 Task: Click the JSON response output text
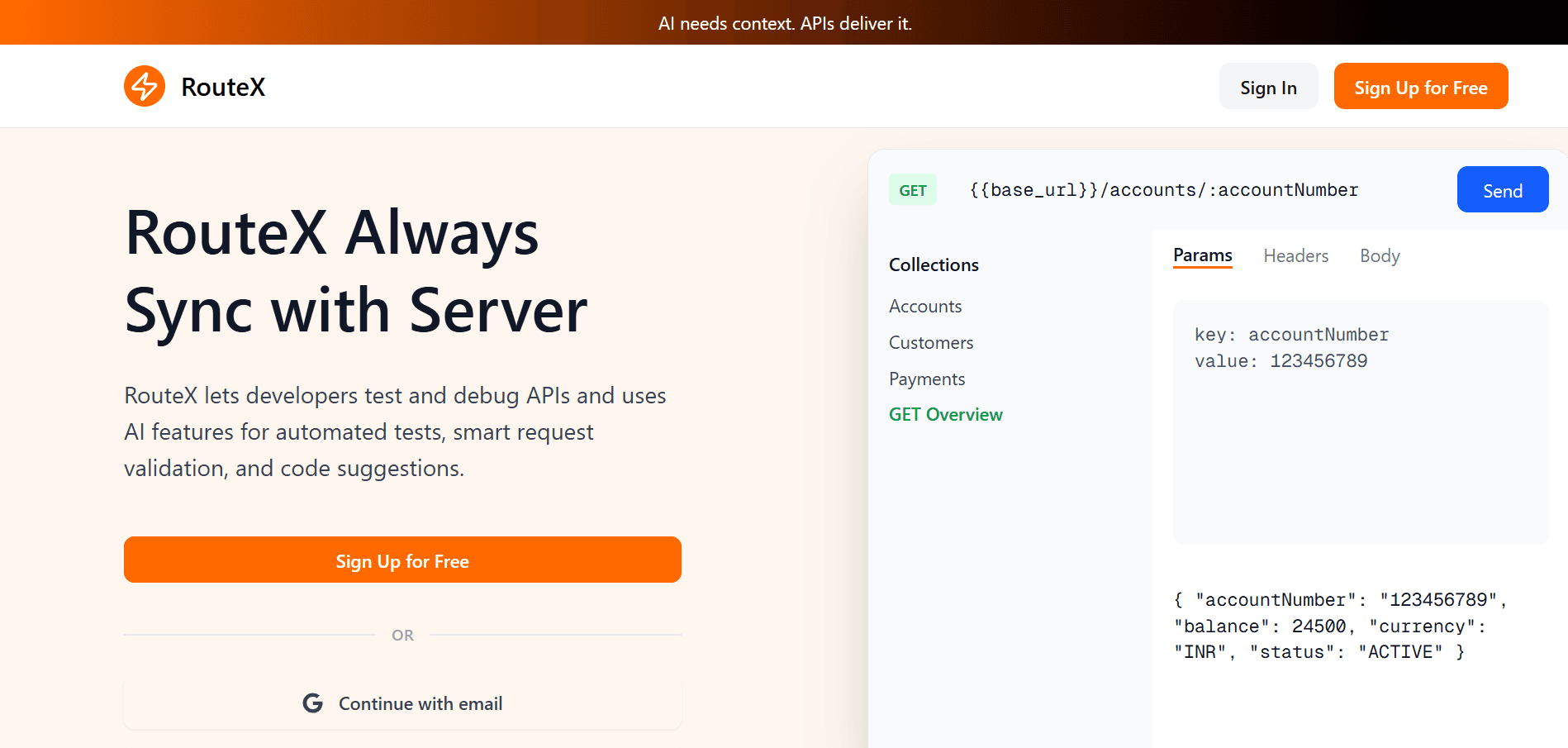coord(1340,626)
